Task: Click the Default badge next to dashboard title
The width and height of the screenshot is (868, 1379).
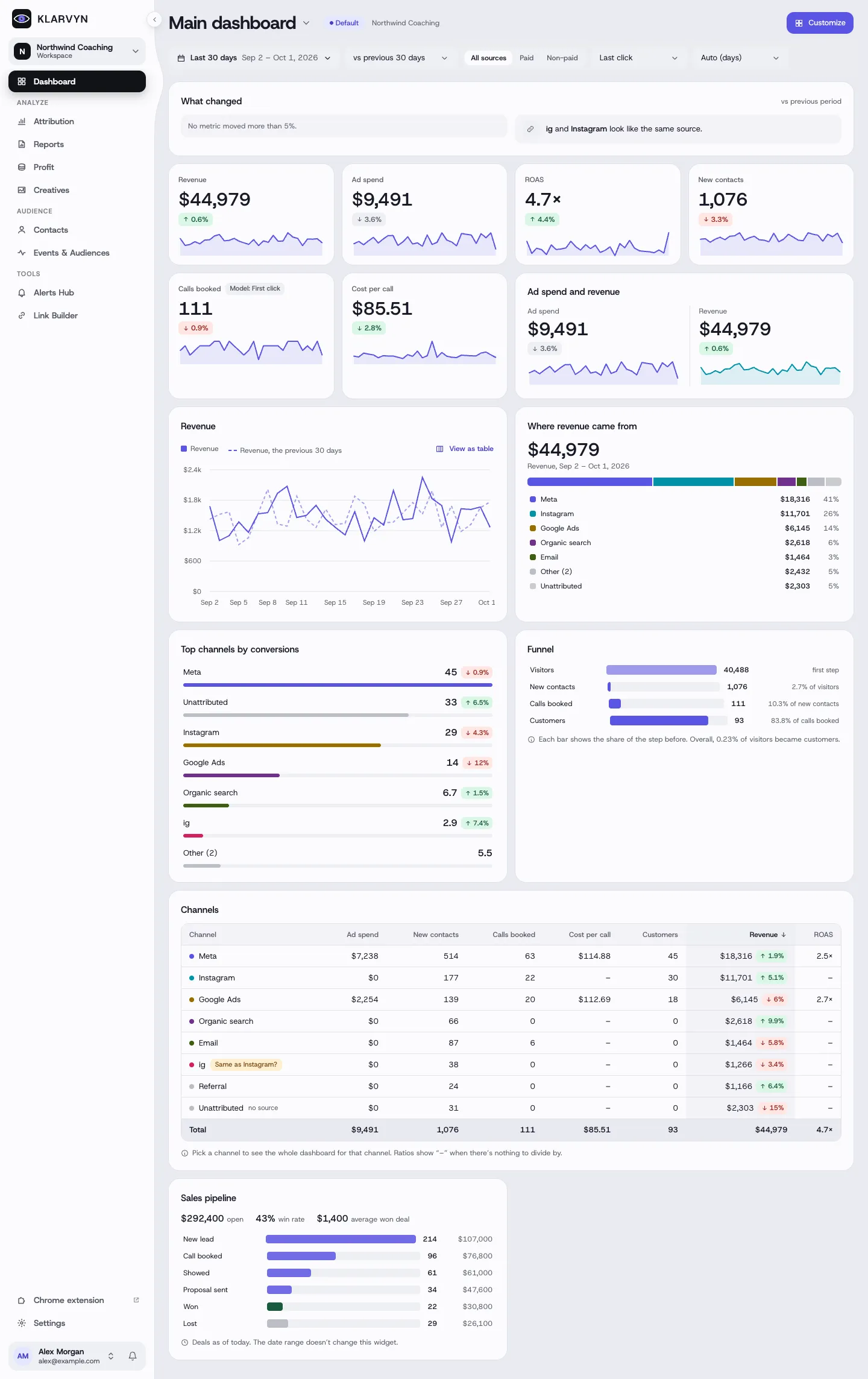Action: [x=344, y=23]
